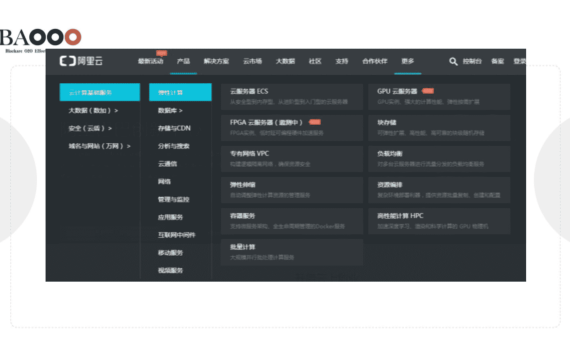
Task: Choose 移动服务 subcategory
Action: pos(170,253)
